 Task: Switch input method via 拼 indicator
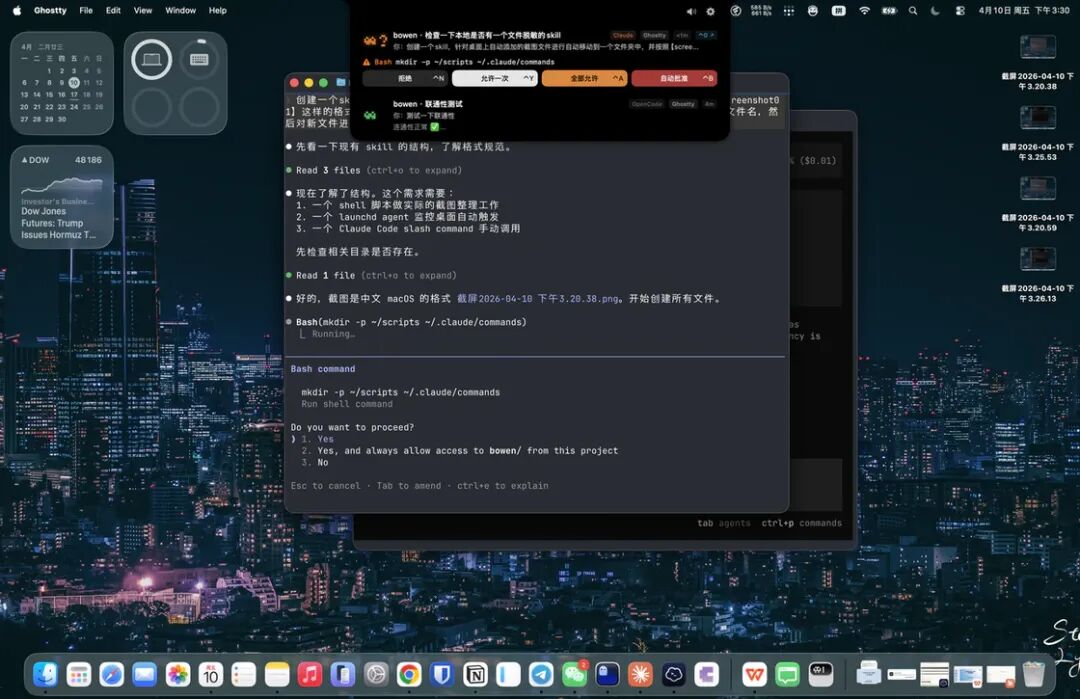point(838,10)
